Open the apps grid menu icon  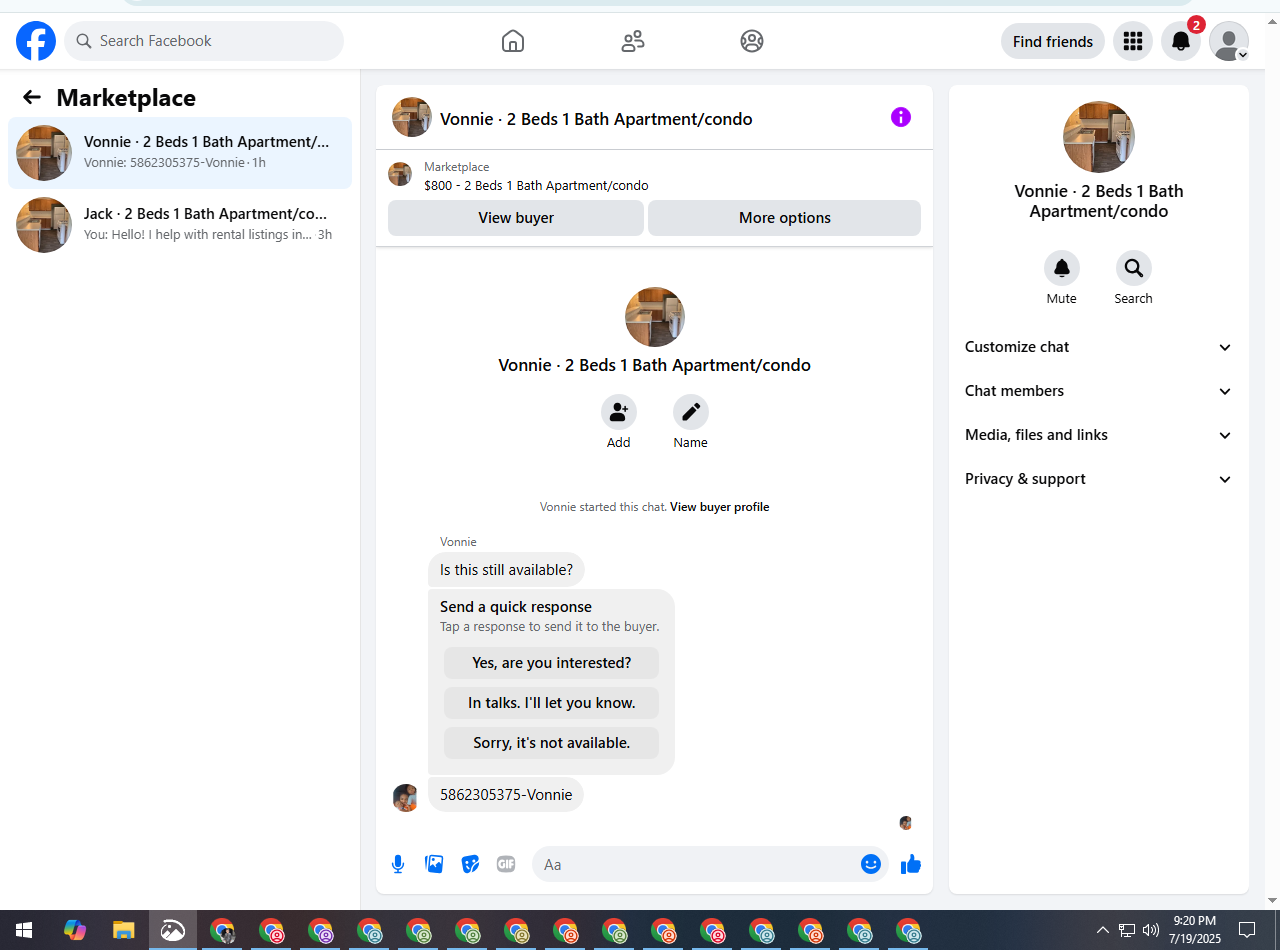point(1133,41)
